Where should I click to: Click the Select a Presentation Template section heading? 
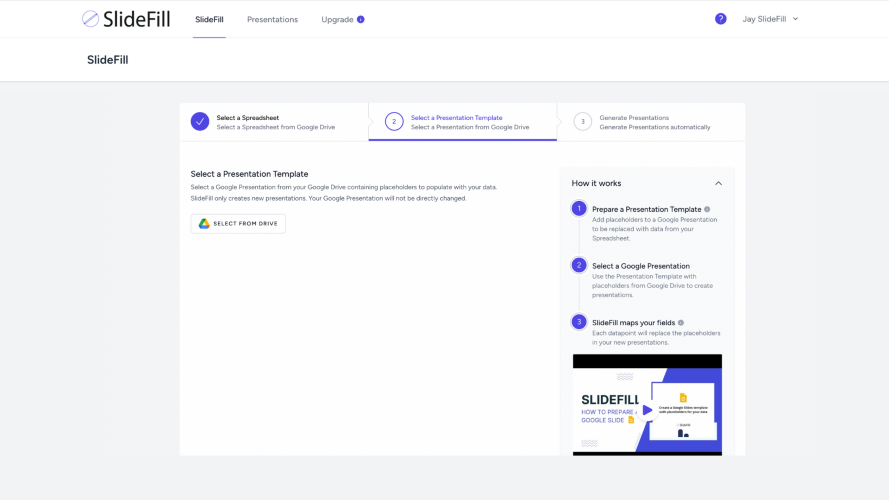point(249,174)
